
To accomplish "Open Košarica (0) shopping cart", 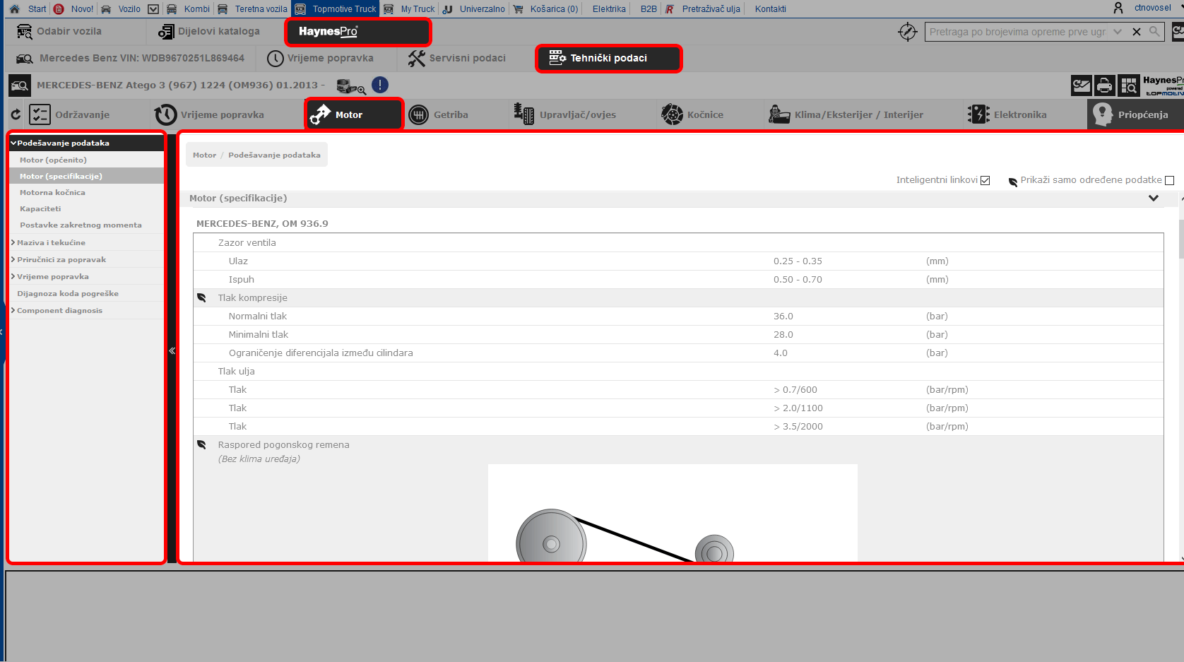I will [545, 9].
